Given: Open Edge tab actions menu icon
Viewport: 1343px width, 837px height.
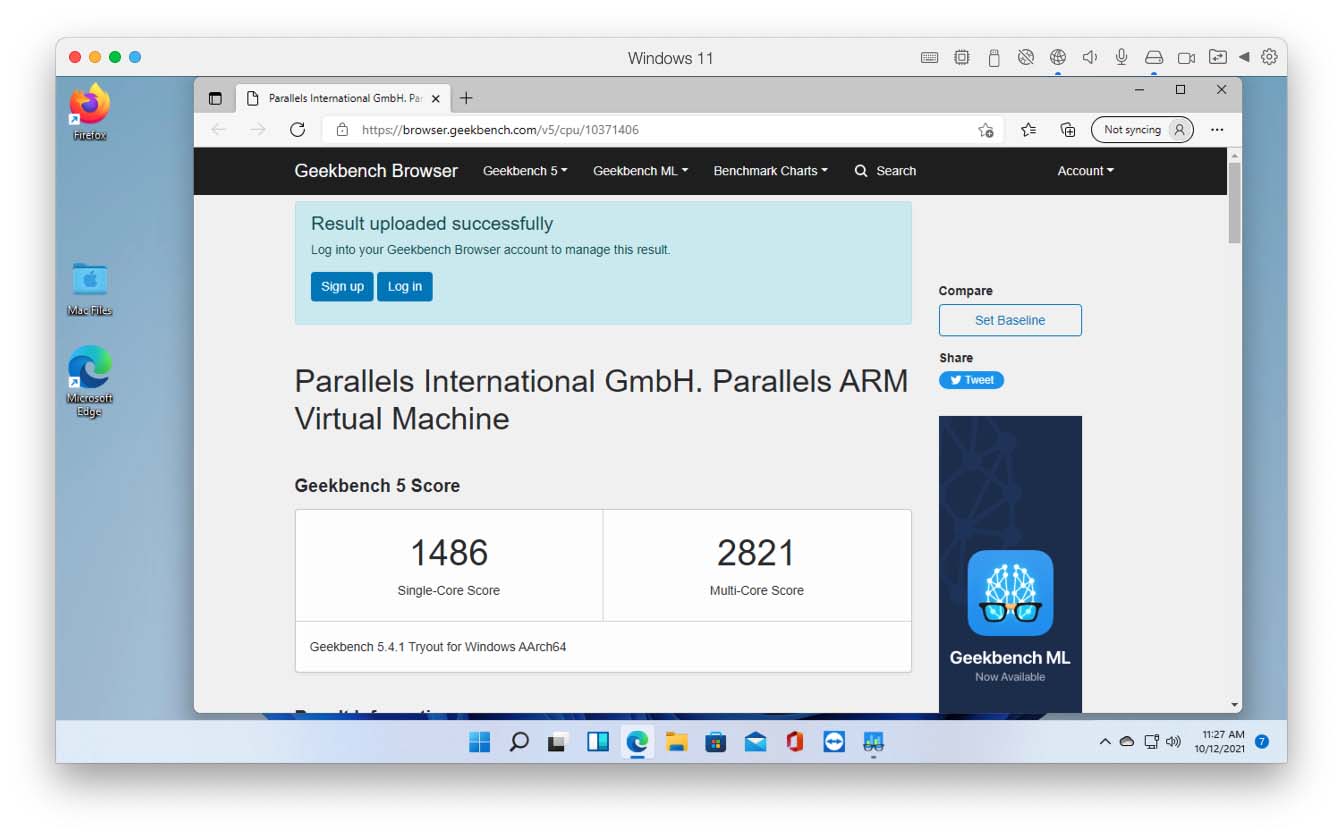Looking at the screenshot, I should tap(215, 98).
